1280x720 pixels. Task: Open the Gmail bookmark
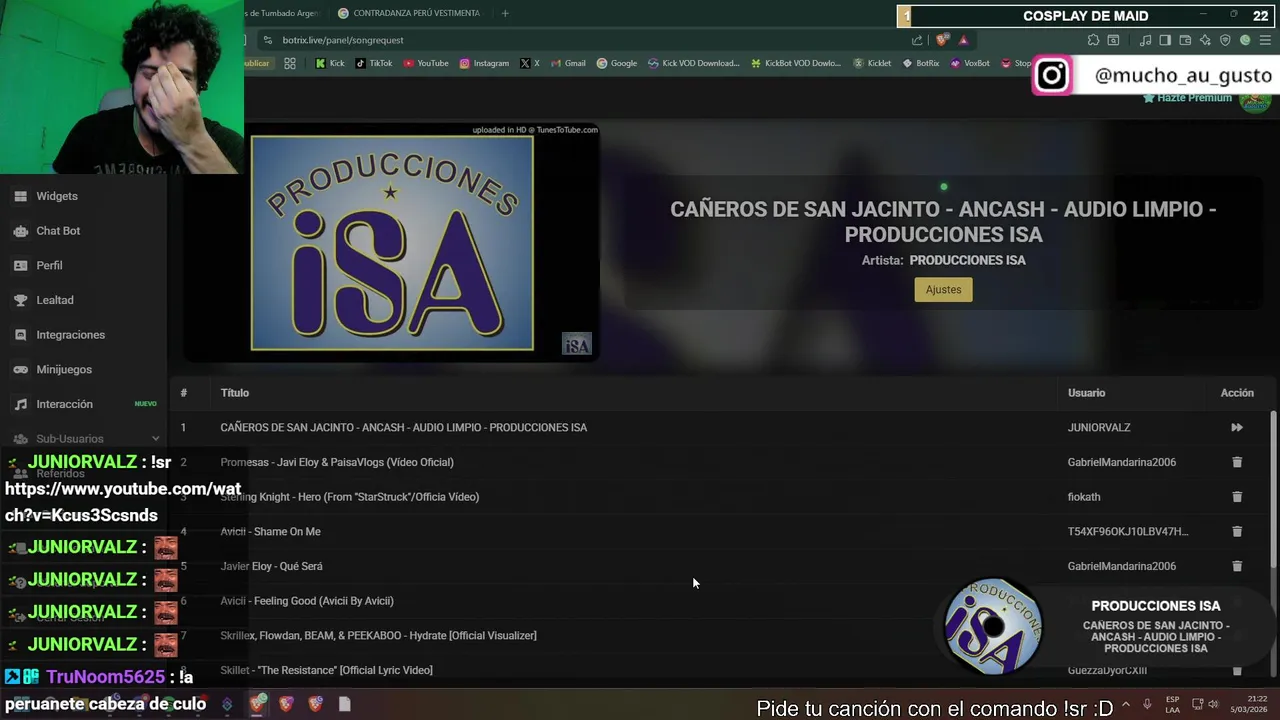tap(568, 63)
